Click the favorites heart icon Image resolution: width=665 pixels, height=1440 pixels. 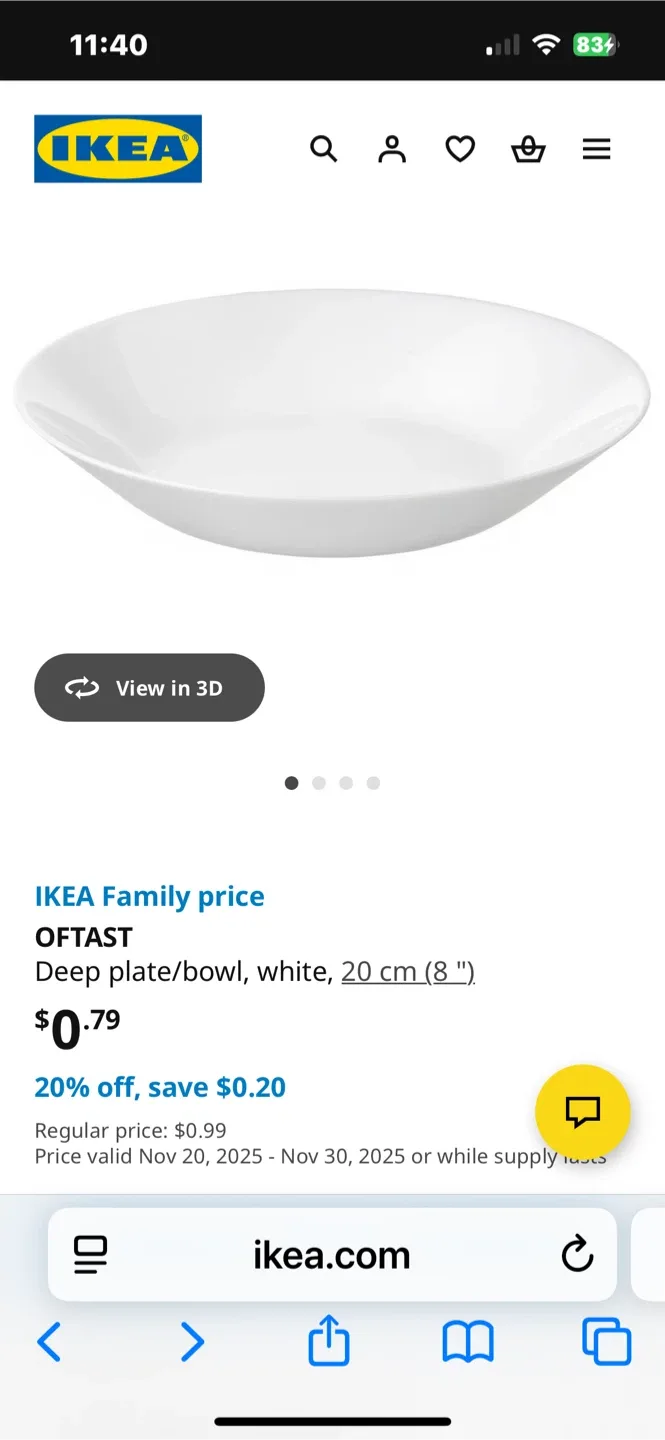[x=460, y=148]
